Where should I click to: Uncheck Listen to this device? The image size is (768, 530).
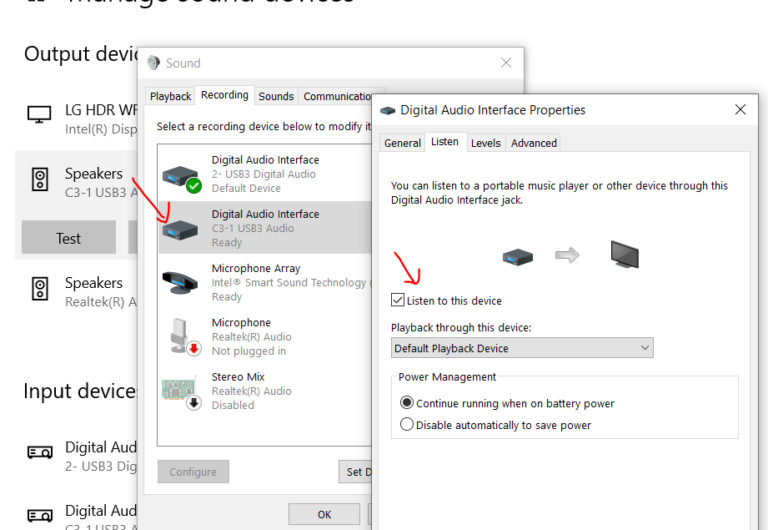399,301
